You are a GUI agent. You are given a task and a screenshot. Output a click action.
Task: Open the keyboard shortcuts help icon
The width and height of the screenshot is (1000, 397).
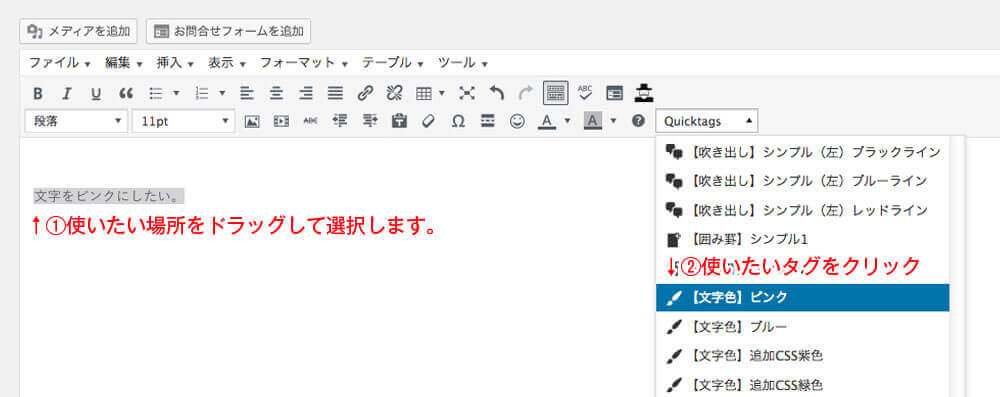[638, 121]
